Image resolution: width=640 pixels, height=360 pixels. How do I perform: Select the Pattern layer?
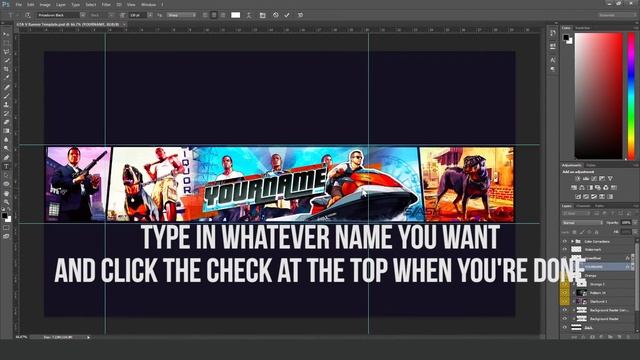599,293
